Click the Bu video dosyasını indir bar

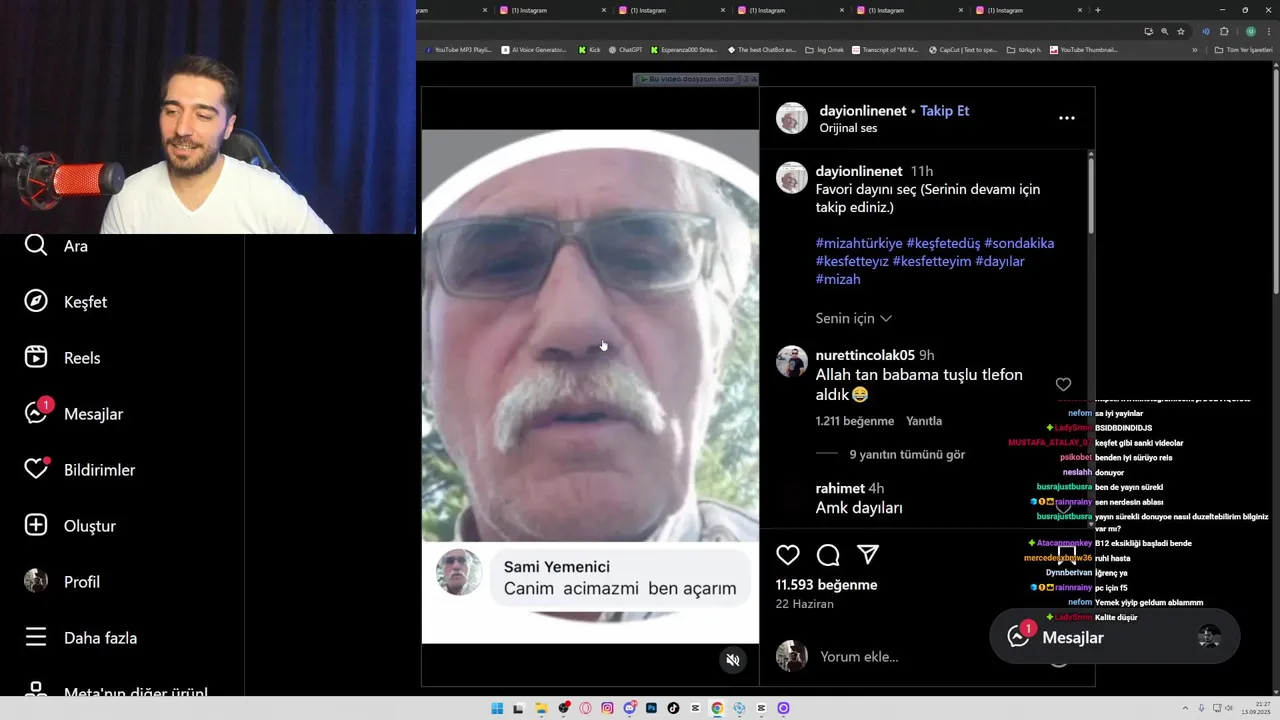click(x=690, y=79)
